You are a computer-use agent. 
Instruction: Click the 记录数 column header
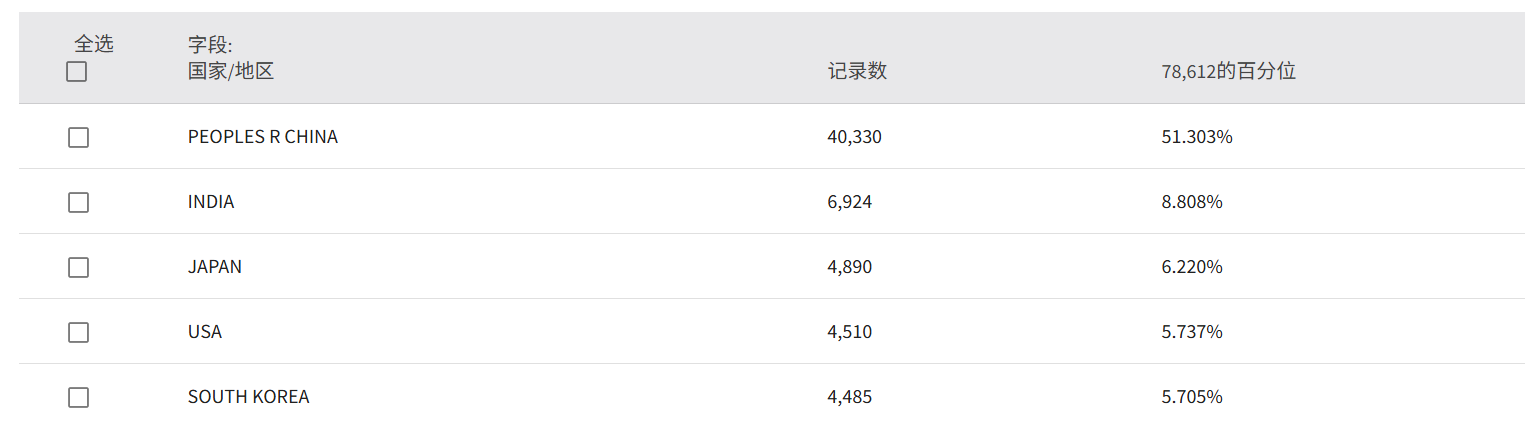point(857,72)
